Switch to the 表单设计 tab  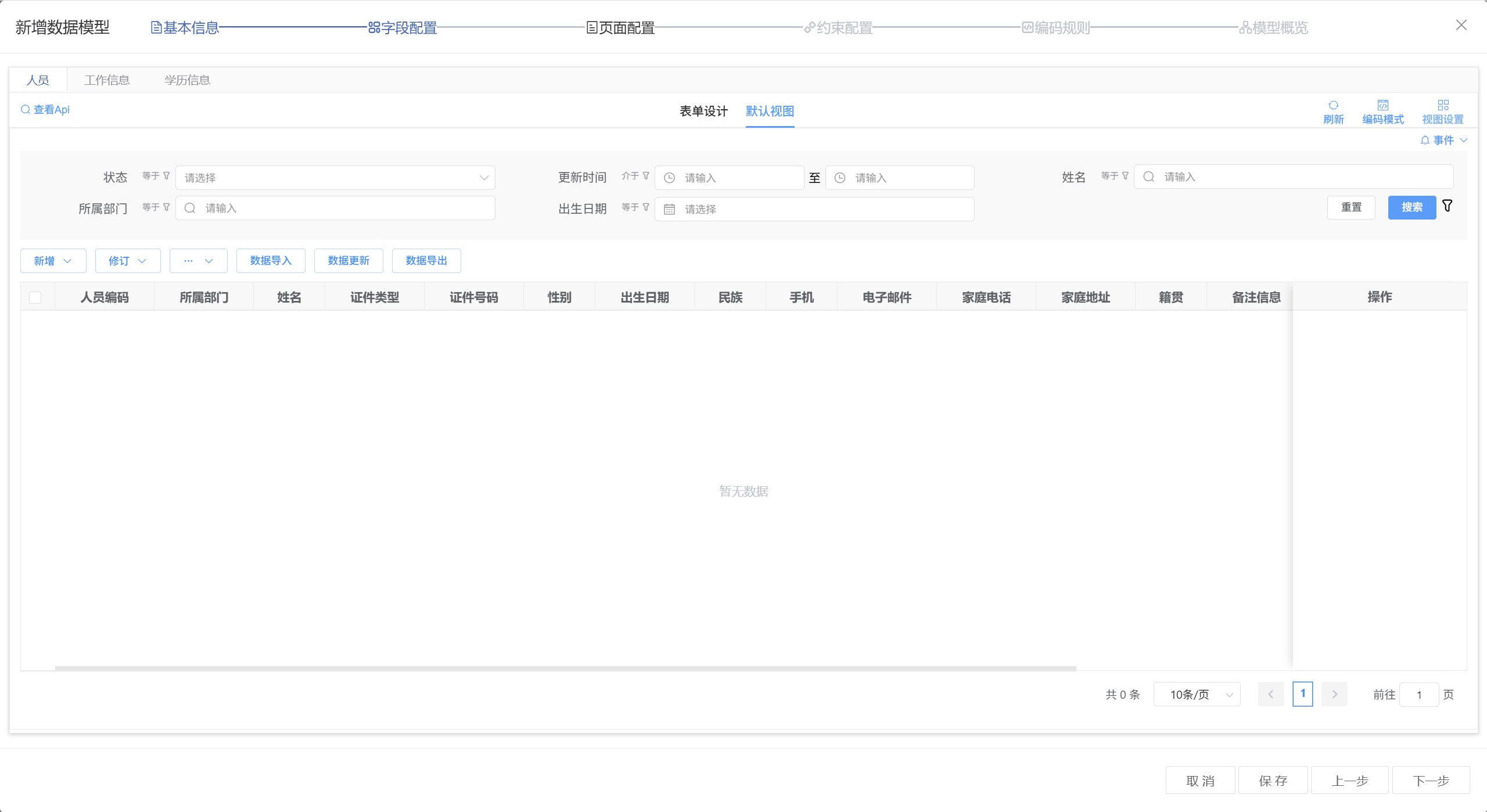click(703, 111)
